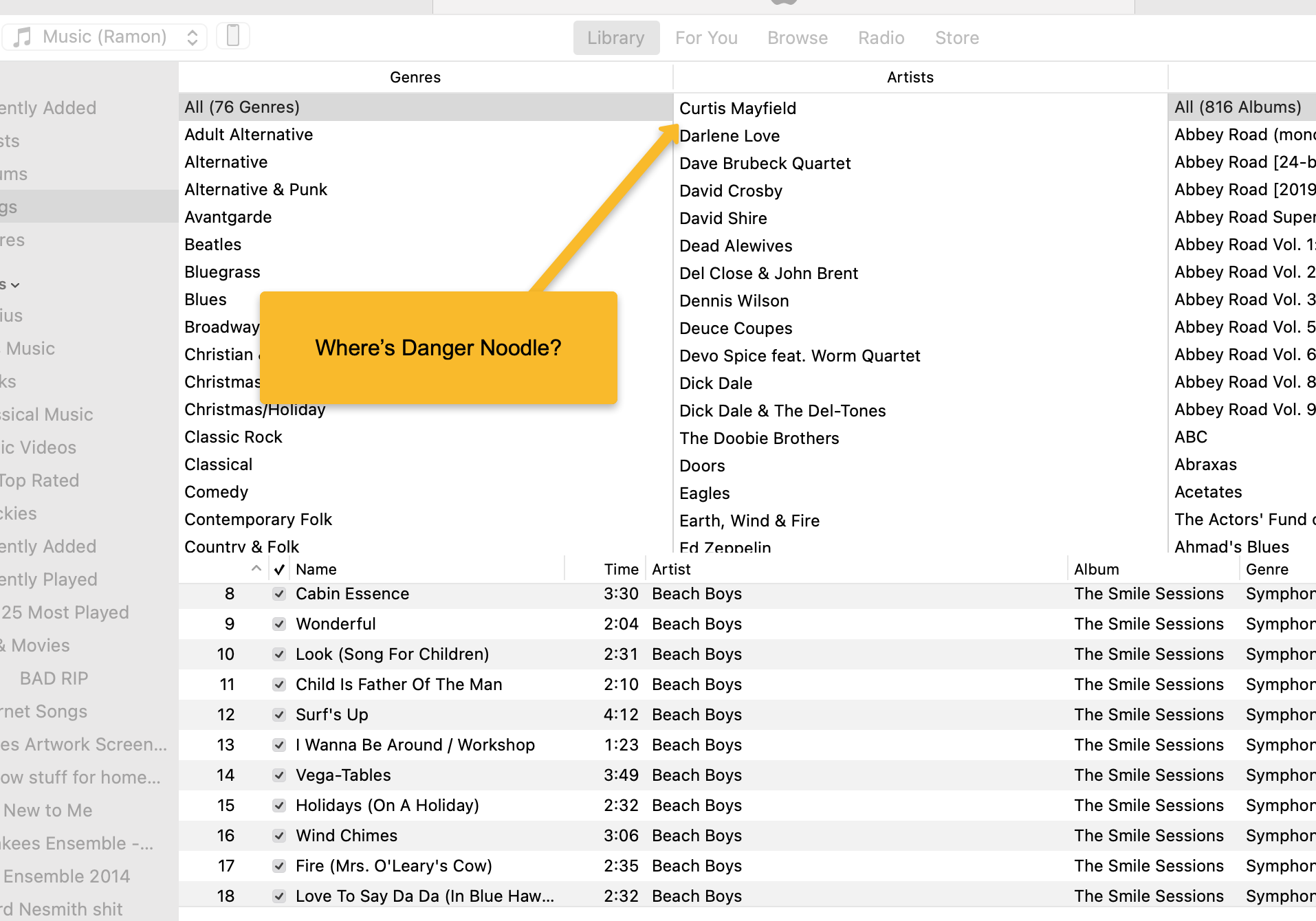The width and height of the screenshot is (1316, 921).
Task: Open the Music (Ramon) media picker dropdown
Action: pyautogui.click(x=105, y=36)
